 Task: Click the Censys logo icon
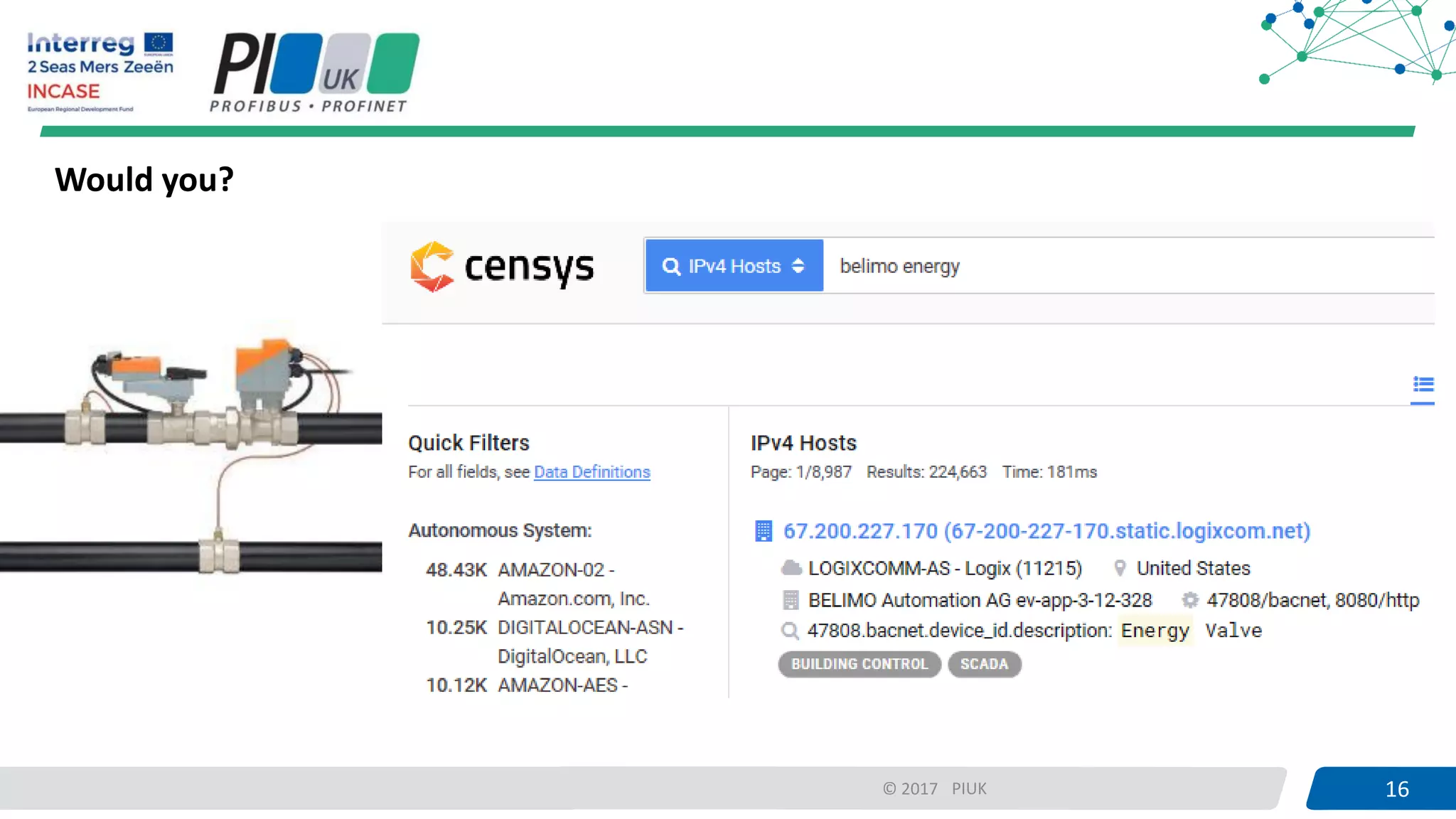tap(432, 267)
